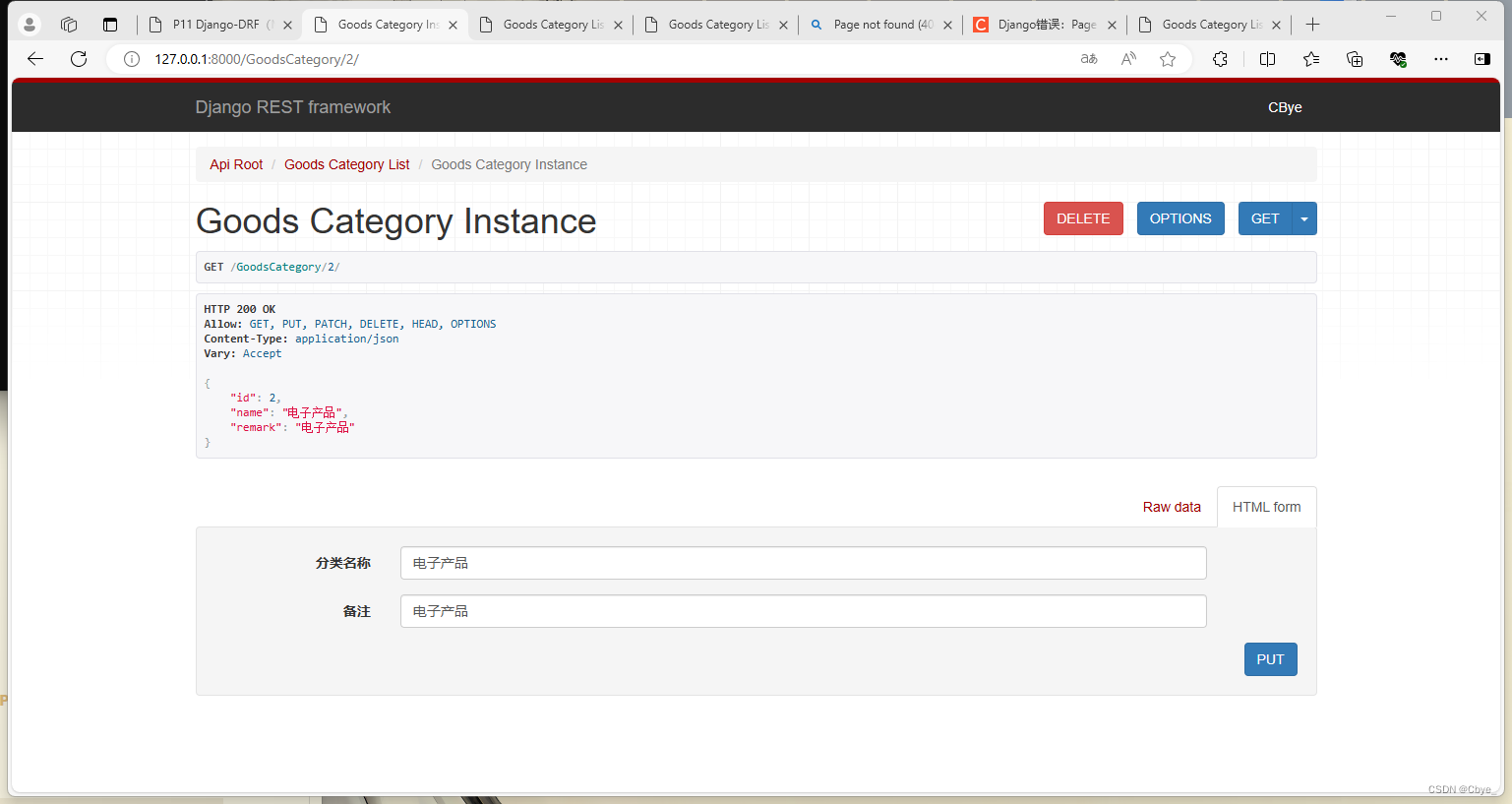Viewport: 1512px width, 804px height.
Task: Add page to favorites star icon
Action: click(x=1168, y=59)
